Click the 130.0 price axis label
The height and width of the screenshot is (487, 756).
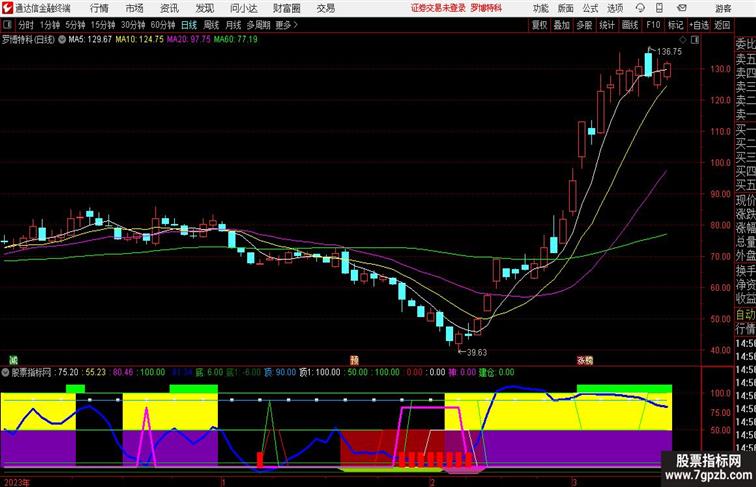(x=720, y=69)
